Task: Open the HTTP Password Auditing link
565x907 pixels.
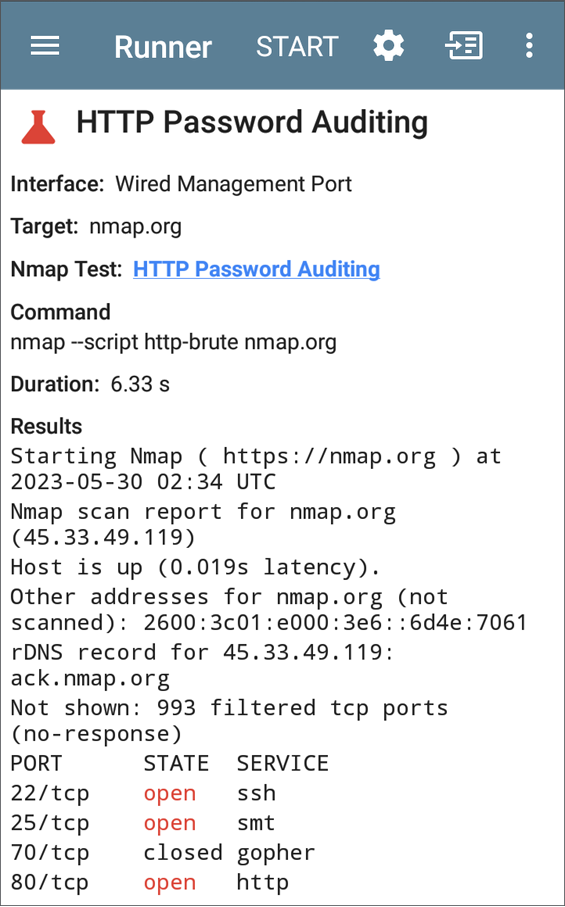Action: coord(256,269)
